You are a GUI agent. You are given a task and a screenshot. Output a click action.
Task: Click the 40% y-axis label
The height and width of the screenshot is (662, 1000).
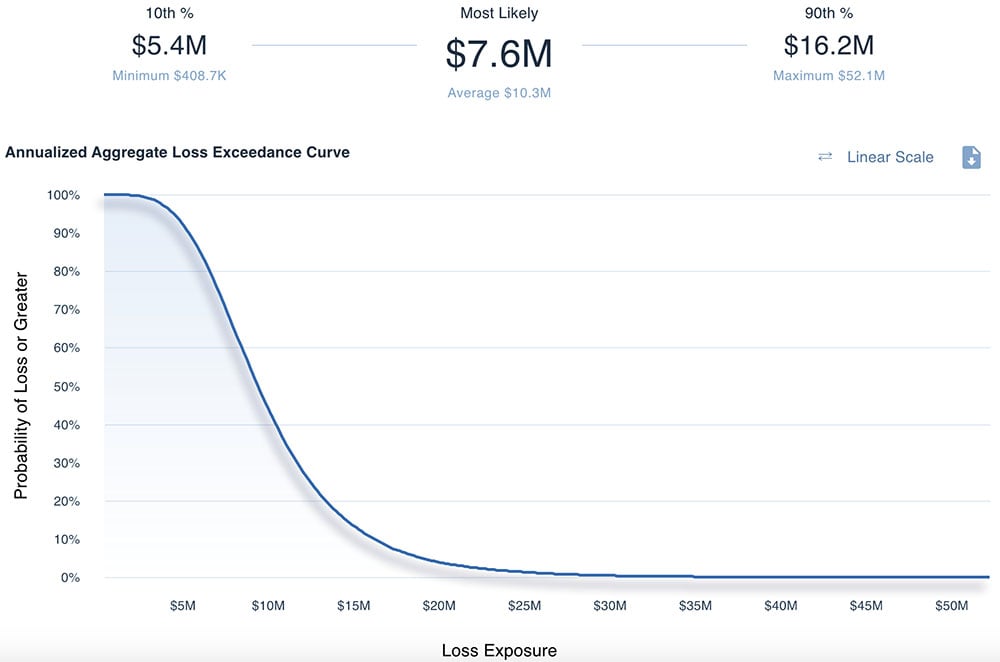click(x=66, y=425)
